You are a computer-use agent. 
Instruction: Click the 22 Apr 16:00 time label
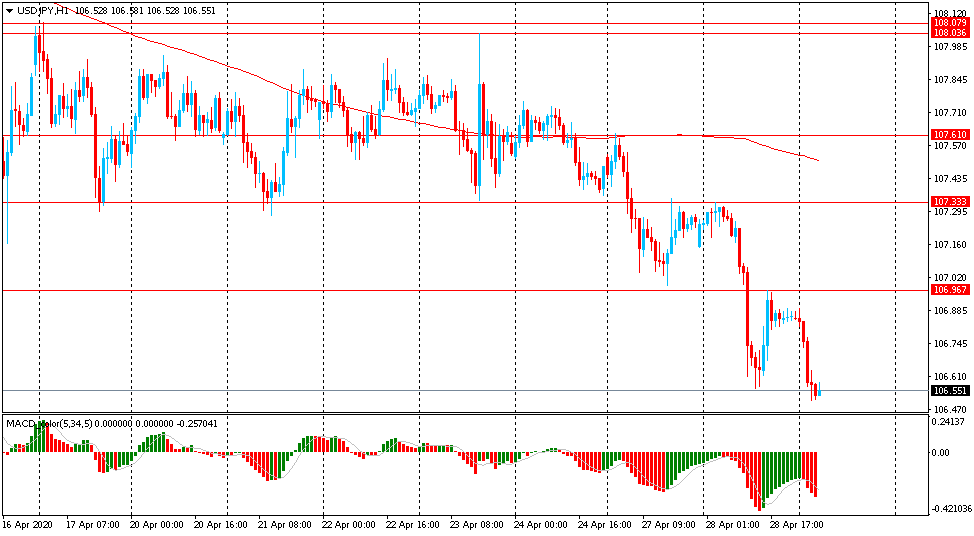click(x=412, y=525)
